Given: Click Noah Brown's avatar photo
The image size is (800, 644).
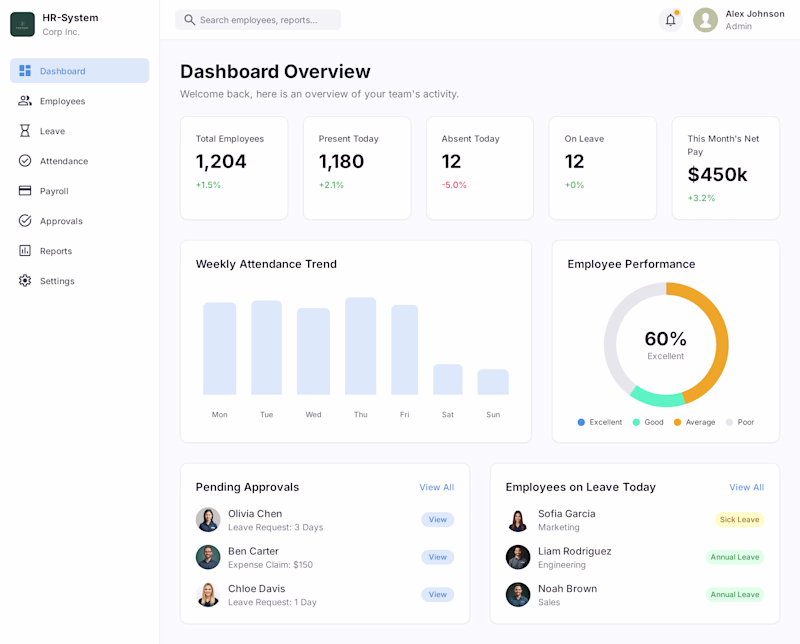Looking at the screenshot, I should 518,595.
